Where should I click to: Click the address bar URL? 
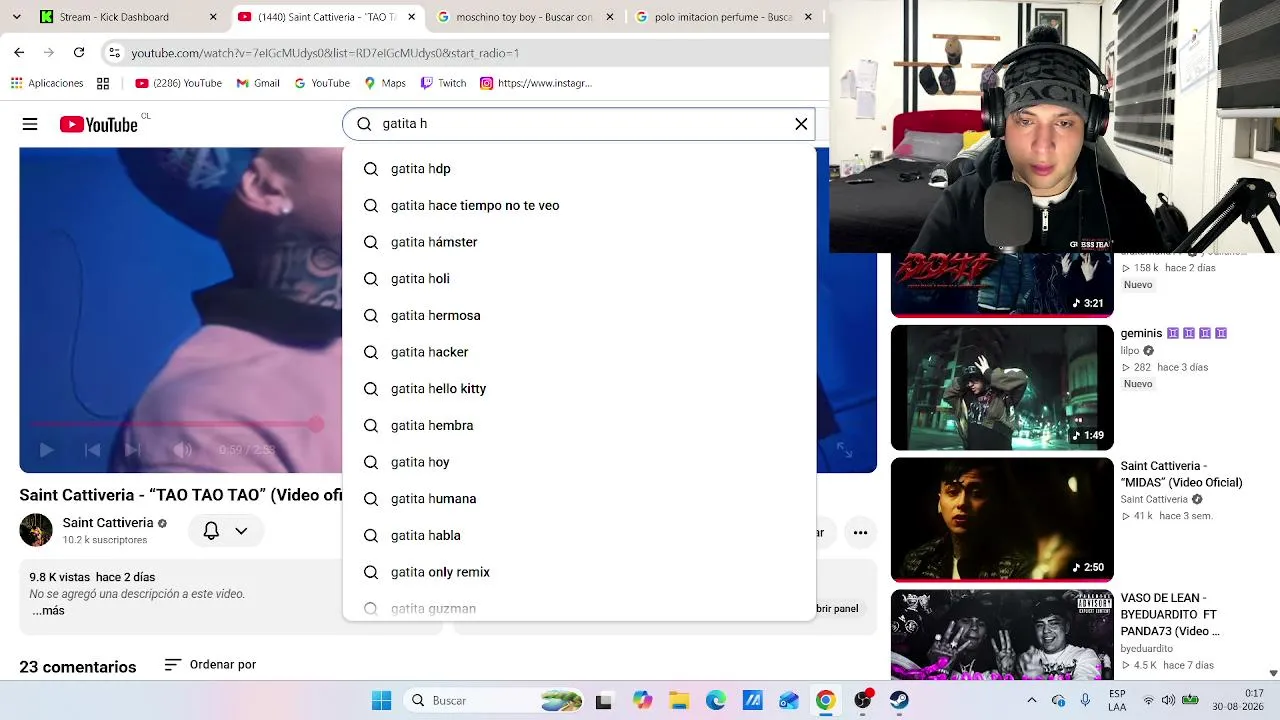(x=326, y=53)
